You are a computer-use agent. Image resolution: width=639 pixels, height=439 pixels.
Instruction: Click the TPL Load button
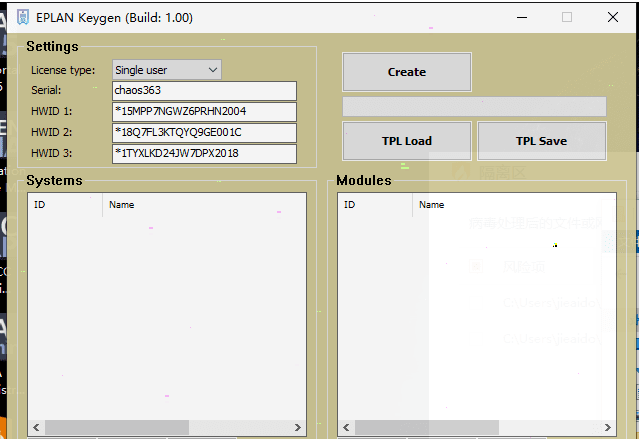coord(406,141)
